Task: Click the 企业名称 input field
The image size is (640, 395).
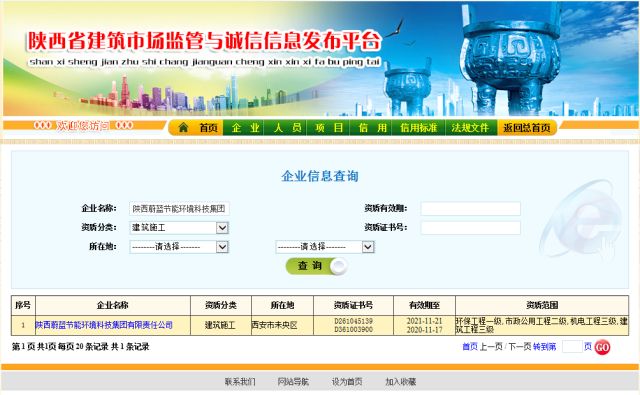Action: pos(179,209)
